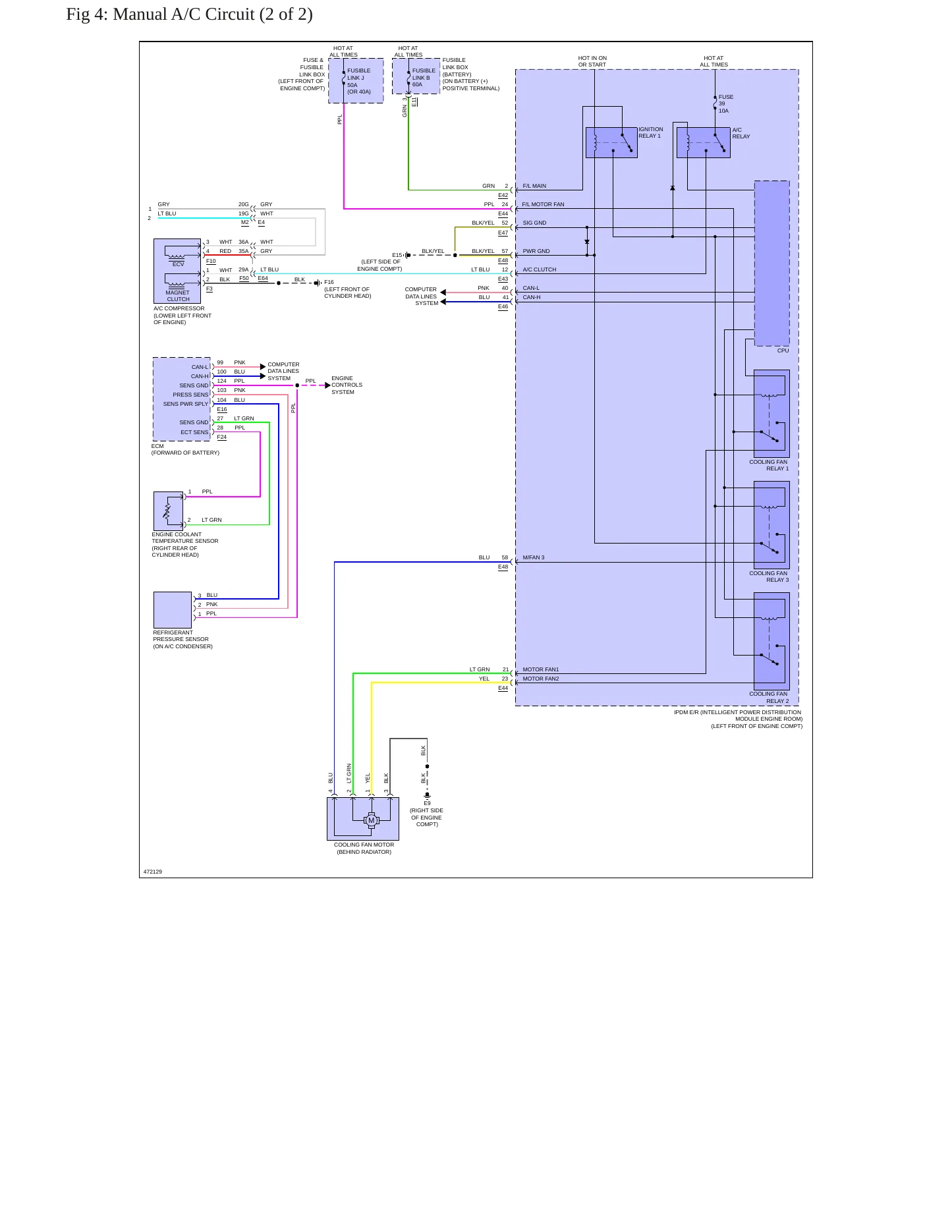Click the Cooling Fan Relay 3 box
The height and width of the screenshot is (1232, 952).
[771, 525]
